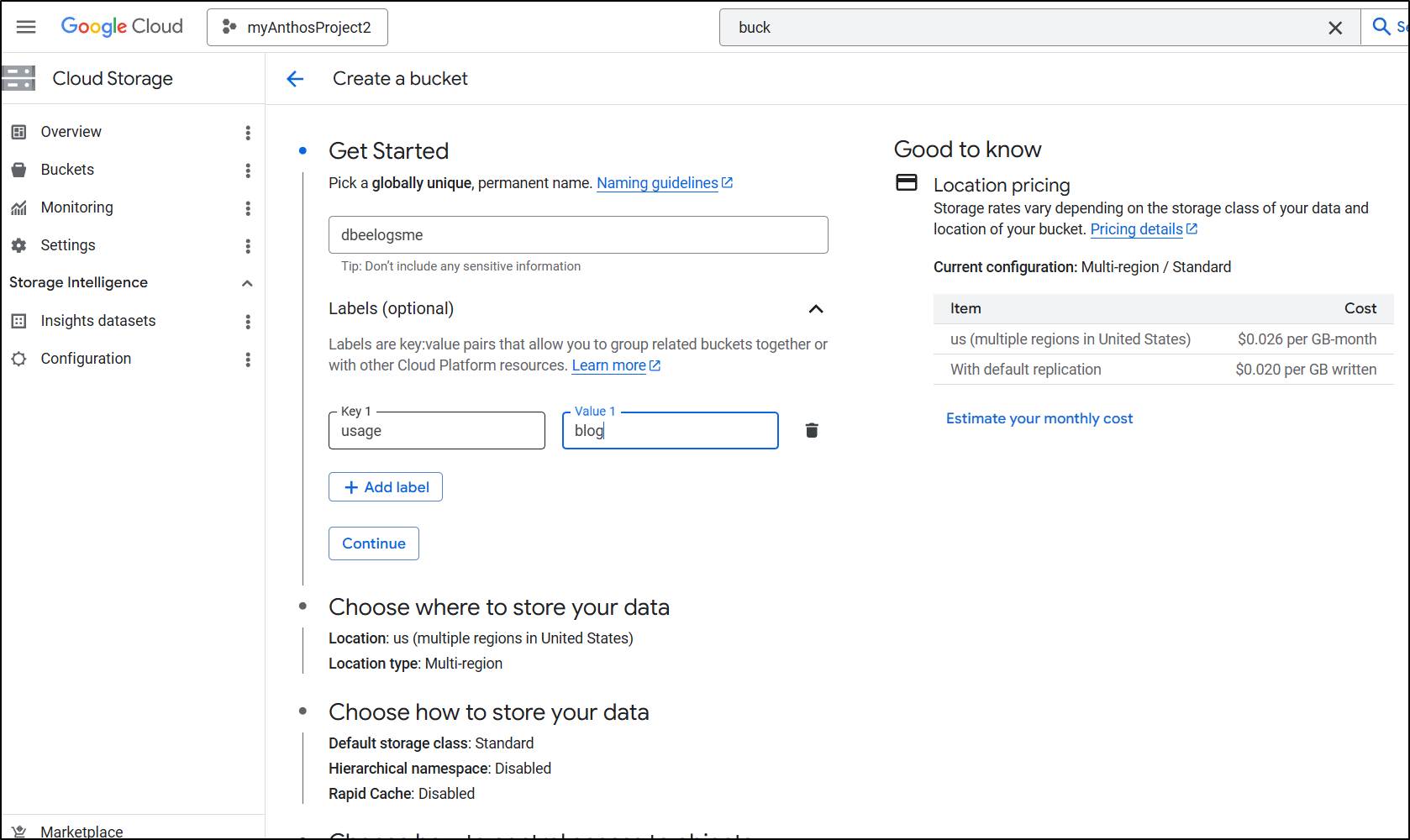The height and width of the screenshot is (840, 1410).
Task: Open more options next to Monitoring
Action: [x=248, y=208]
